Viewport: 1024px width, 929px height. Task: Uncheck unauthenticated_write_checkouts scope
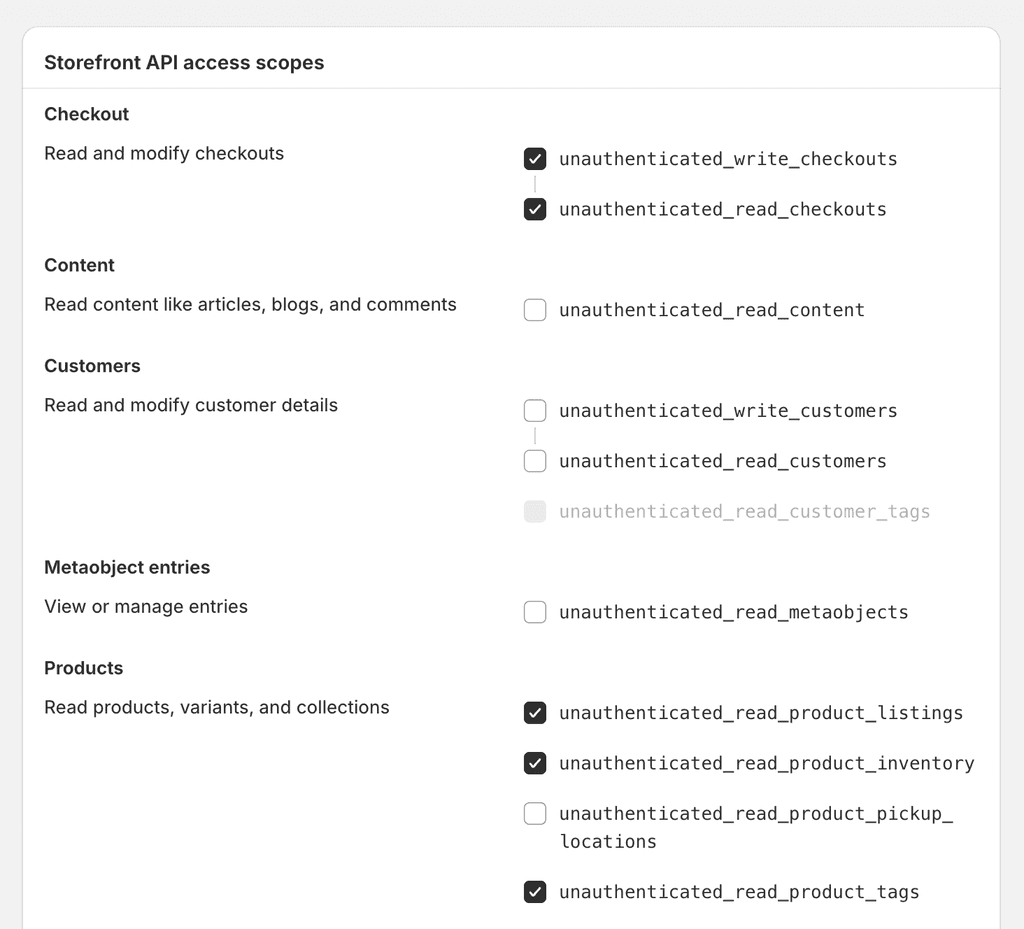[535, 158]
